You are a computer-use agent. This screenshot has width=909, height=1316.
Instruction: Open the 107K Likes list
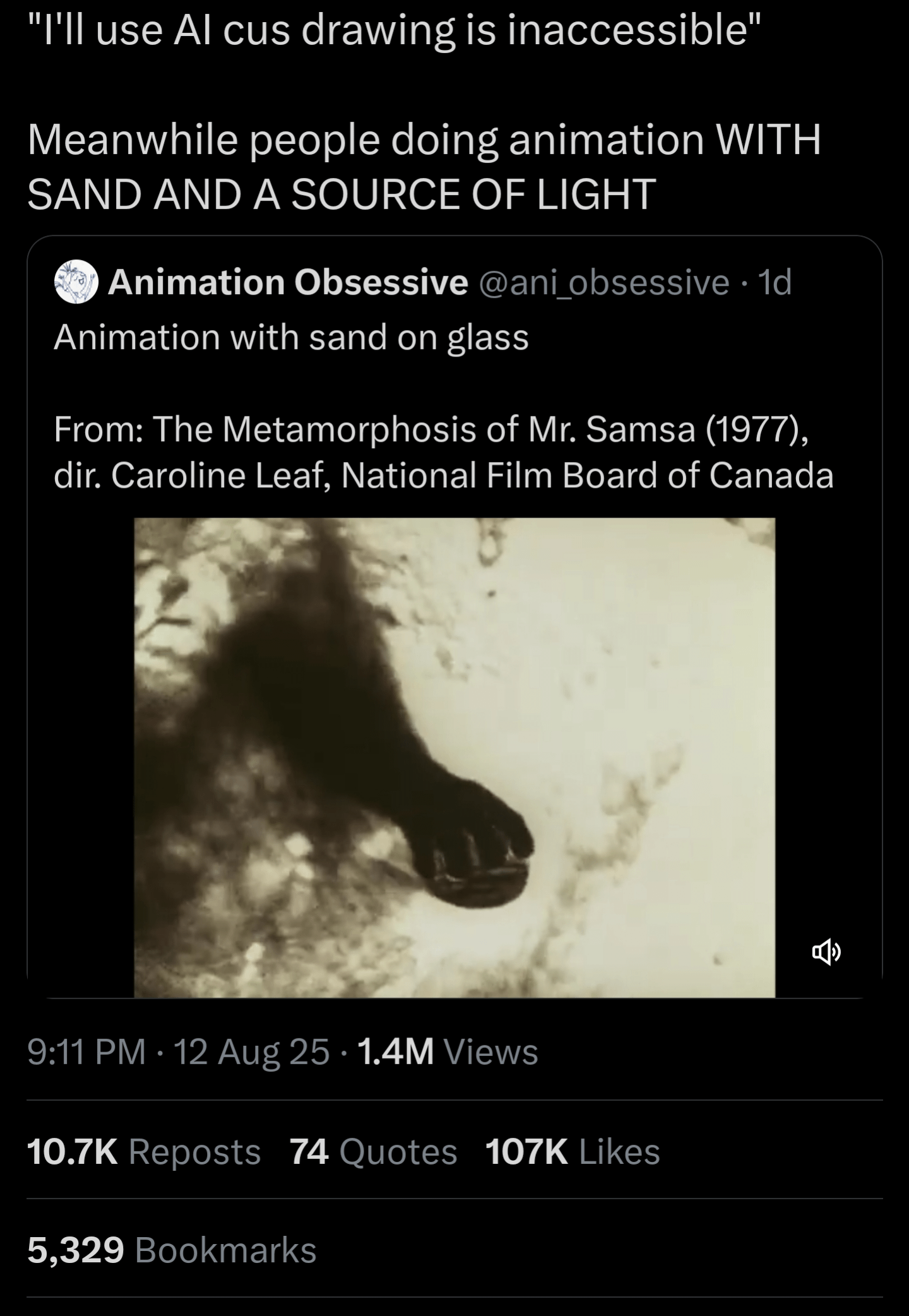pyautogui.click(x=573, y=1151)
